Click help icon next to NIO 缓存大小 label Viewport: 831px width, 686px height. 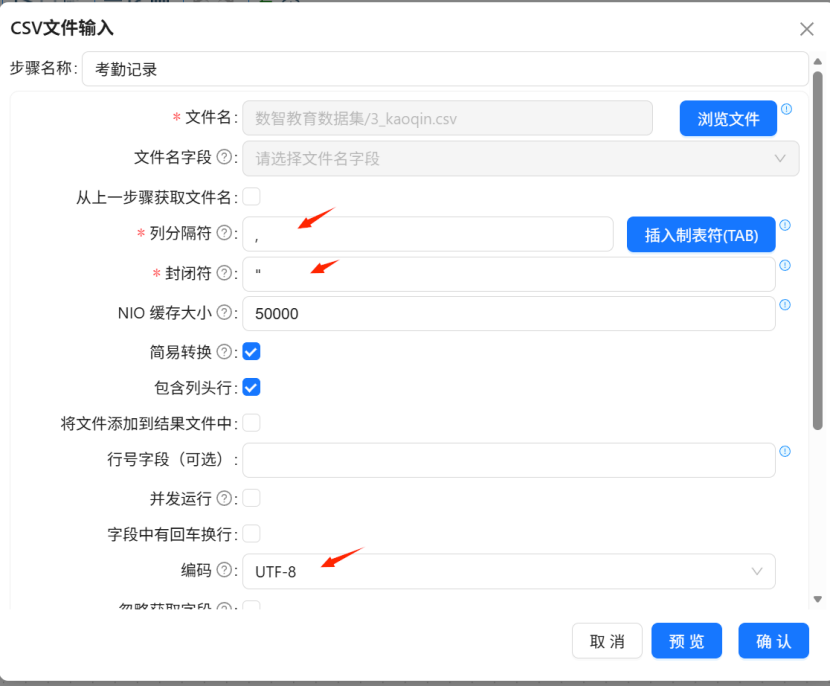click(x=225, y=313)
